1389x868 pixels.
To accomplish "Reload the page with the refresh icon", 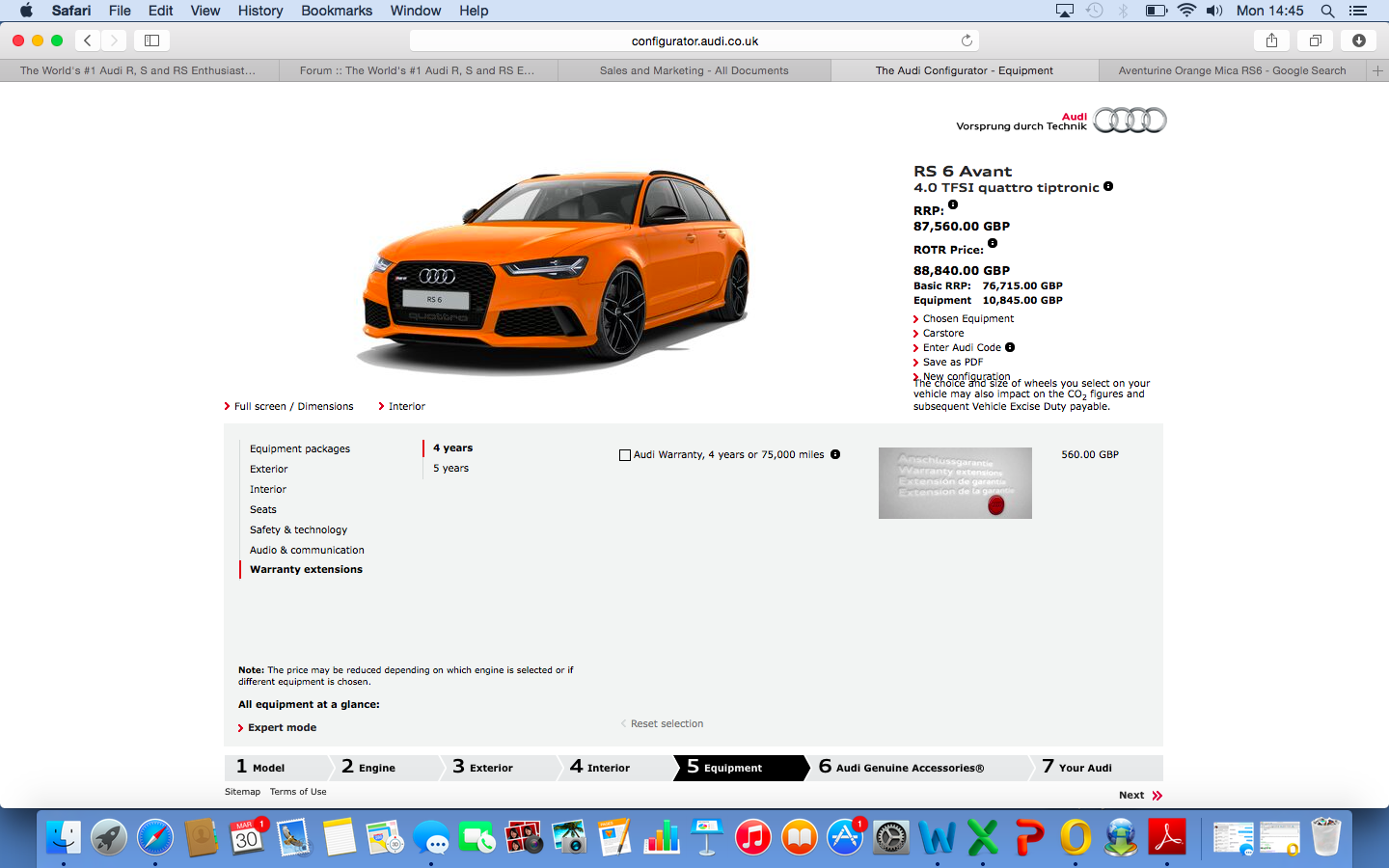I will 967,41.
